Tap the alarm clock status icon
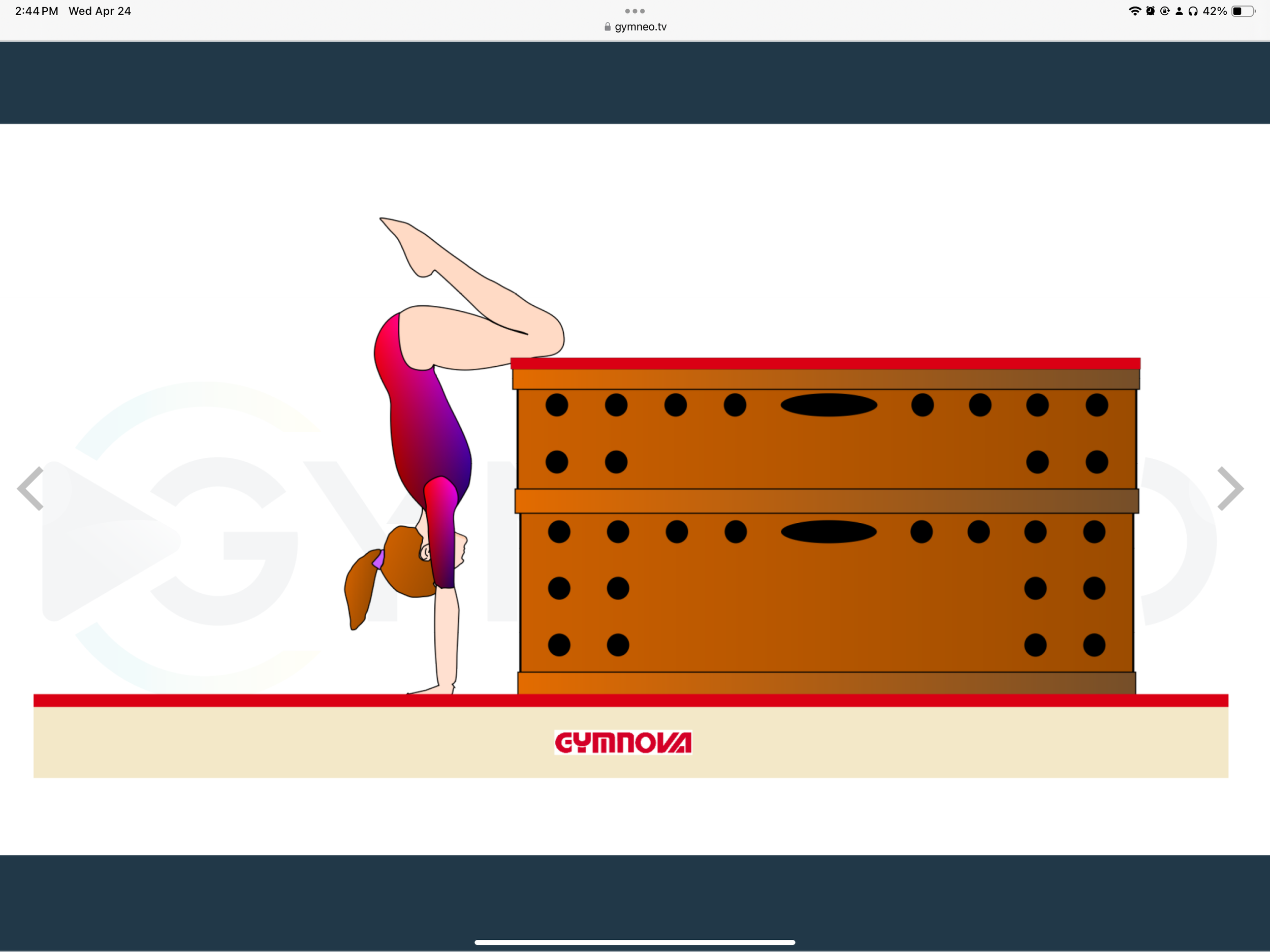This screenshot has width=1270, height=952. (x=1150, y=11)
